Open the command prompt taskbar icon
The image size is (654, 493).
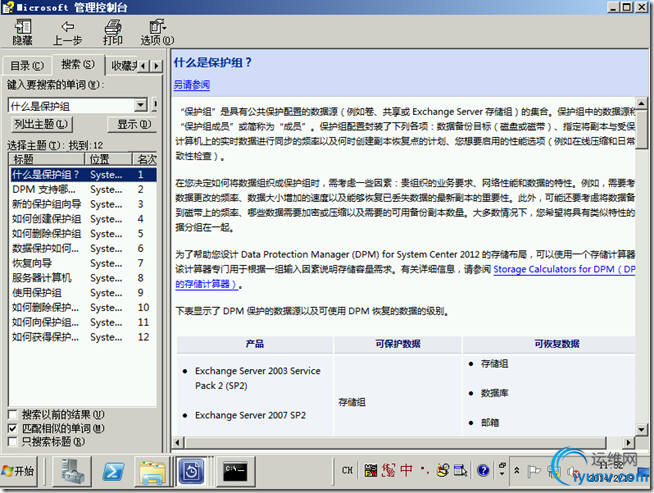pyautogui.click(x=235, y=471)
